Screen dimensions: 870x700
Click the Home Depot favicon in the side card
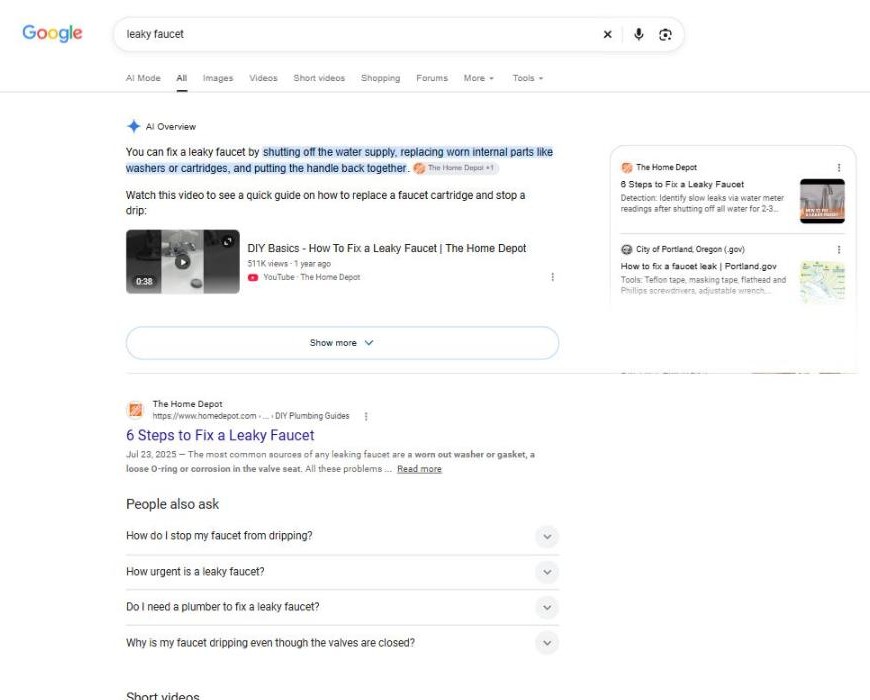coord(626,168)
